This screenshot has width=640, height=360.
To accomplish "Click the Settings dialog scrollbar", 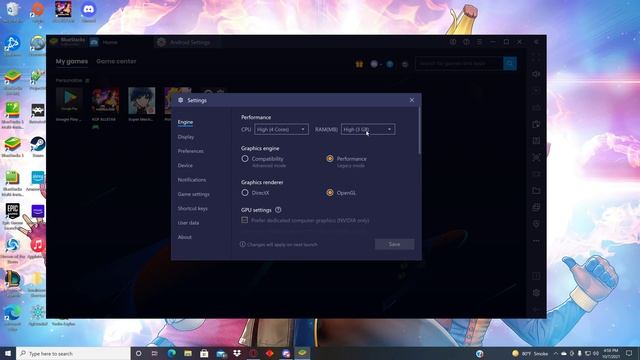I will click(x=419, y=131).
